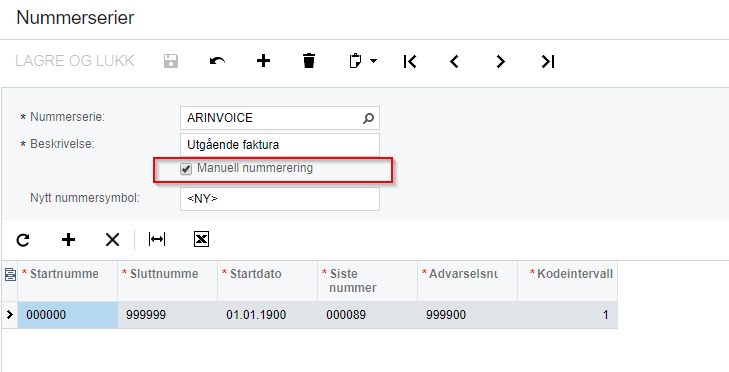Go to the next record
Viewport: 729px width, 372px height.
pyautogui.click(x=500, y=61)
